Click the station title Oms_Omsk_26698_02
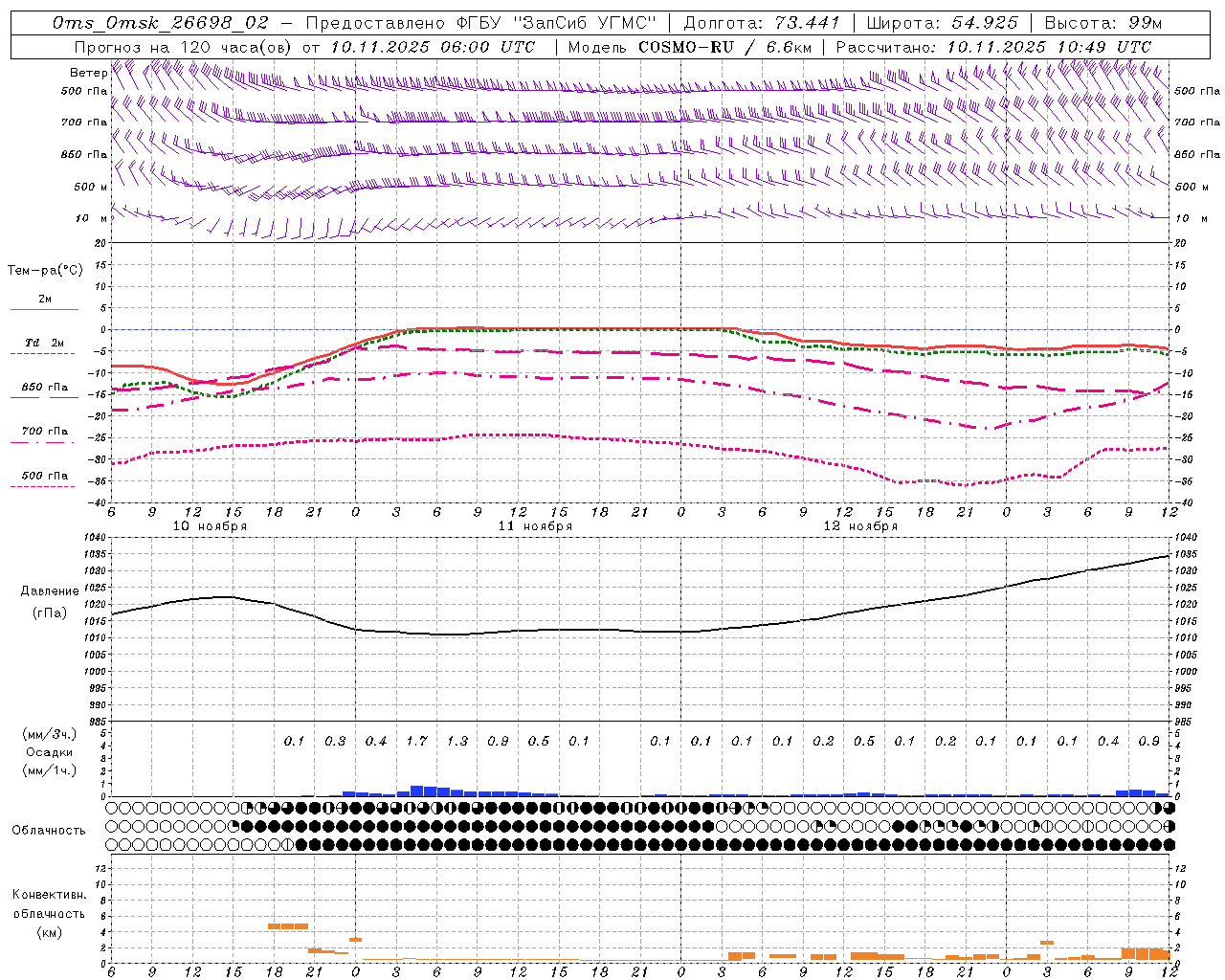 click(160, 23)
